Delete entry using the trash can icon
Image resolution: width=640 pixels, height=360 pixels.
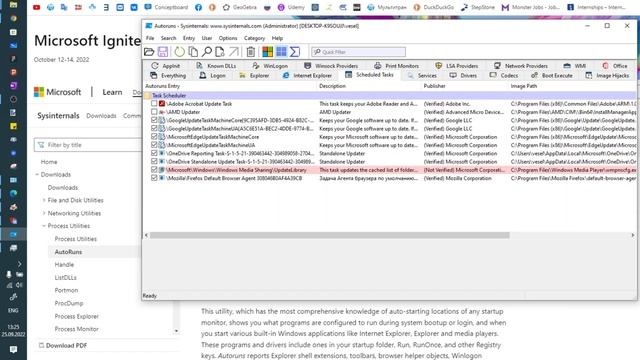tap(251, 52)
